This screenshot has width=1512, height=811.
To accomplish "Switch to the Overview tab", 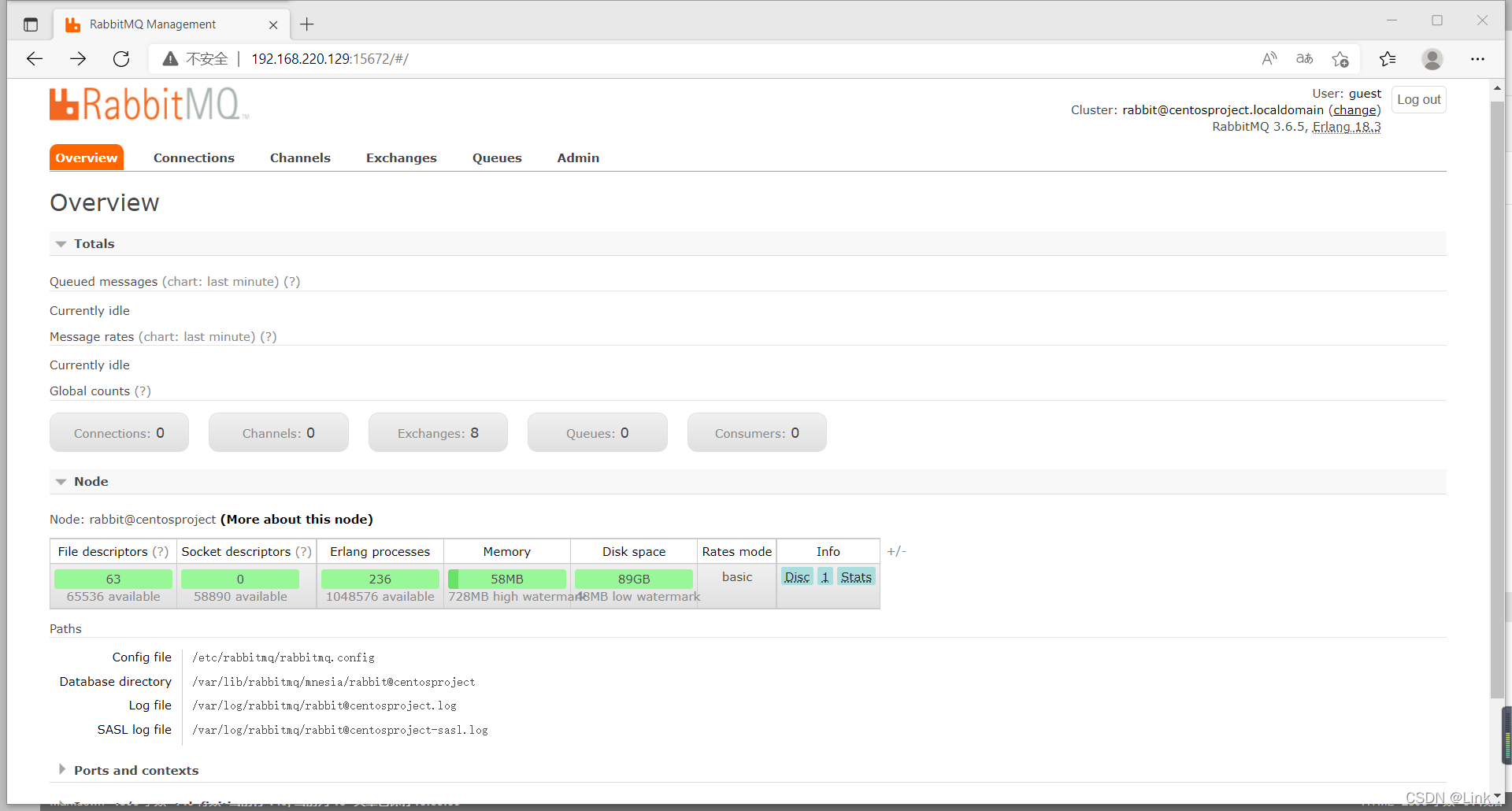I will [87, 157].
